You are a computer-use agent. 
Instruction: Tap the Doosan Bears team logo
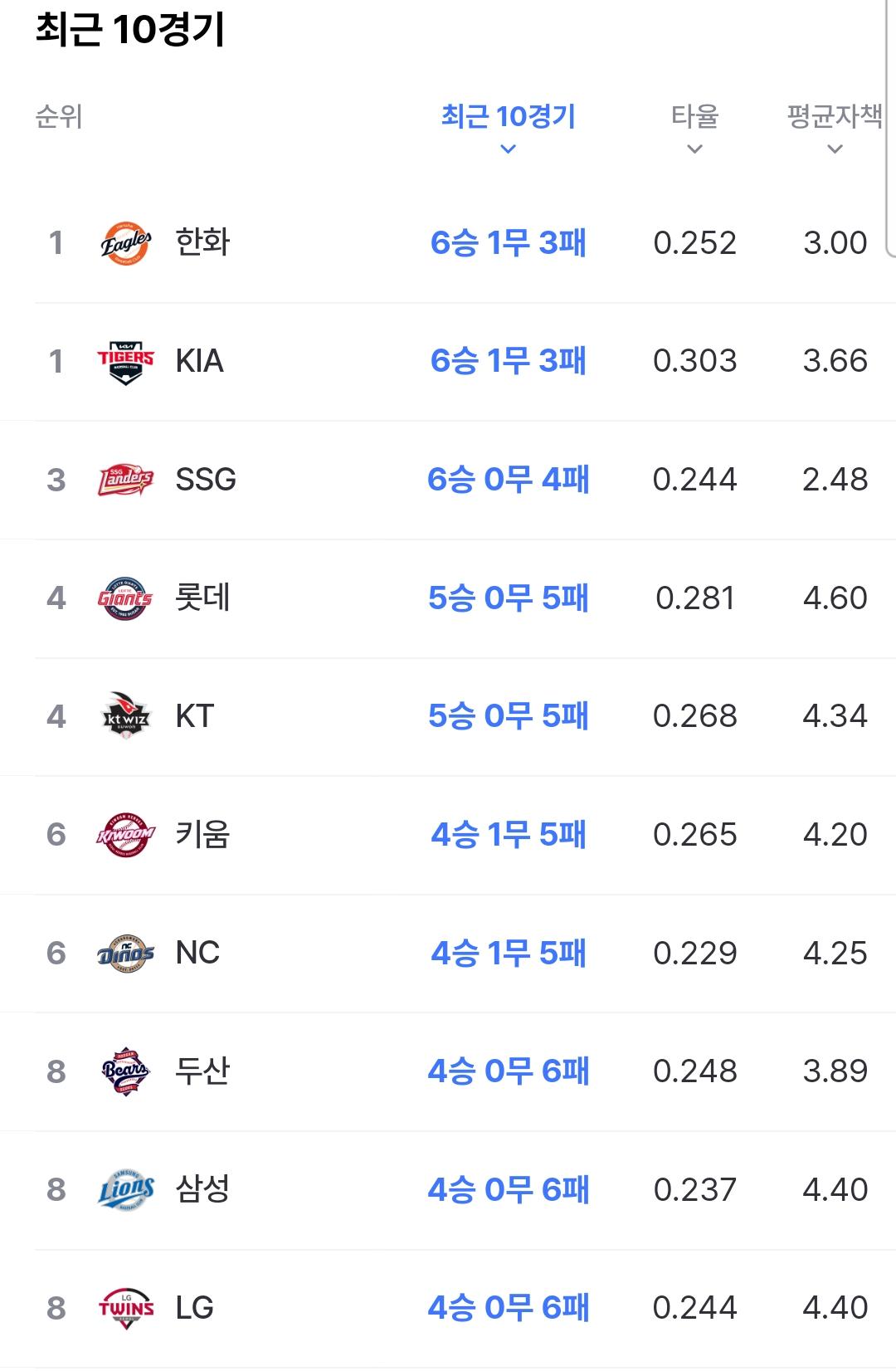point(125,1071)
